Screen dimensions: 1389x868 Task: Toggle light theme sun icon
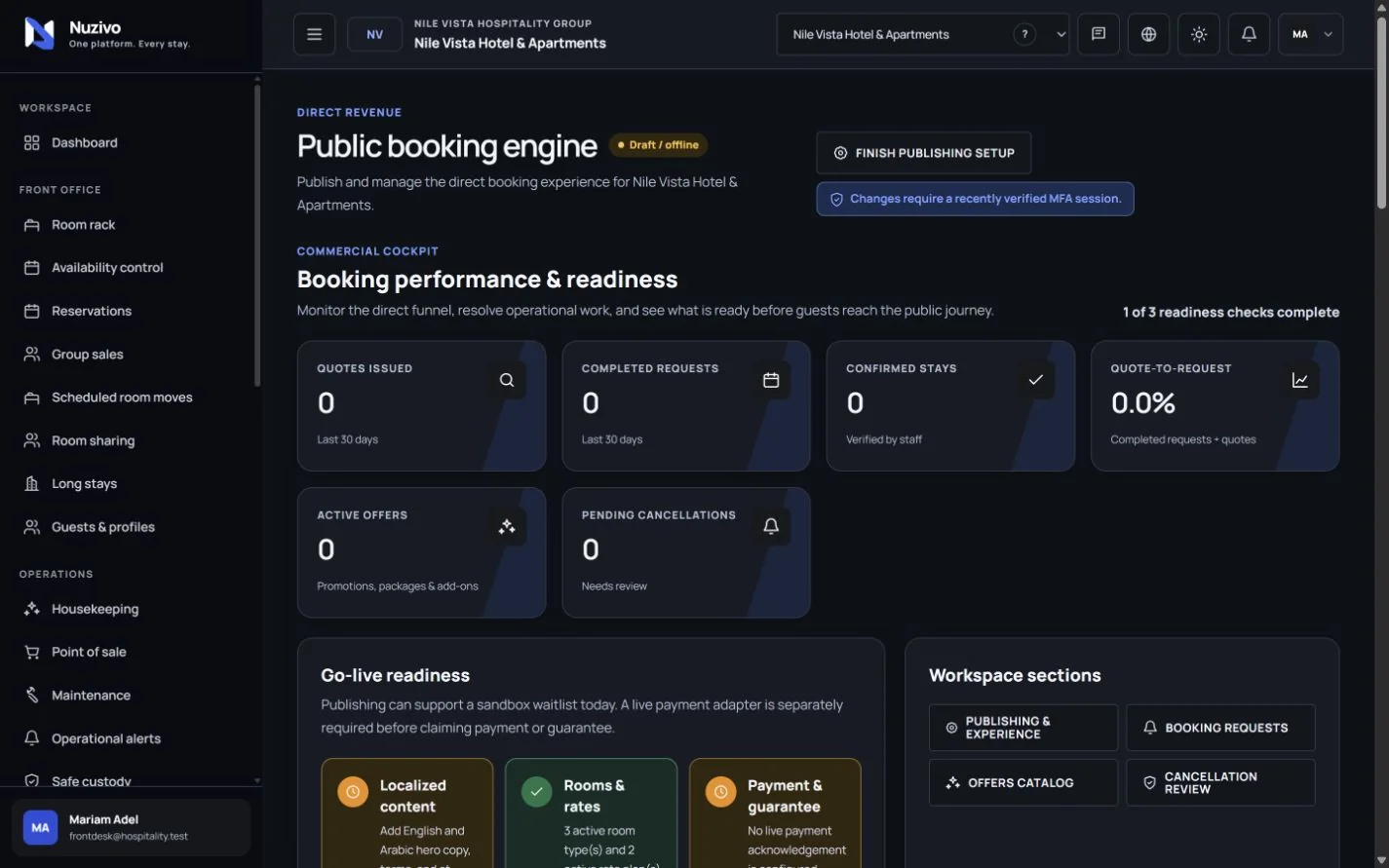click(x=1199, y=34)
